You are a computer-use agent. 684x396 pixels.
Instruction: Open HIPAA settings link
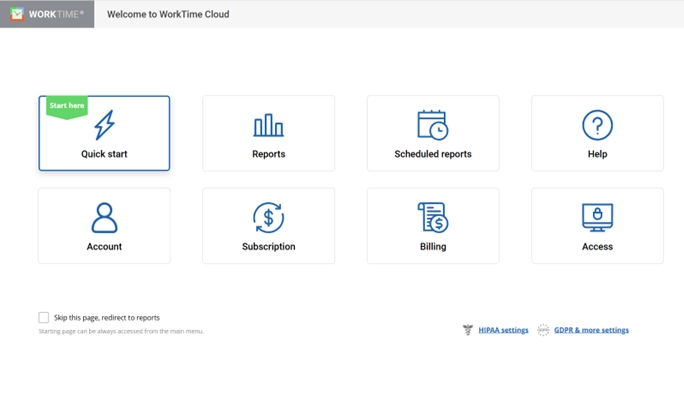click(503, 330)
